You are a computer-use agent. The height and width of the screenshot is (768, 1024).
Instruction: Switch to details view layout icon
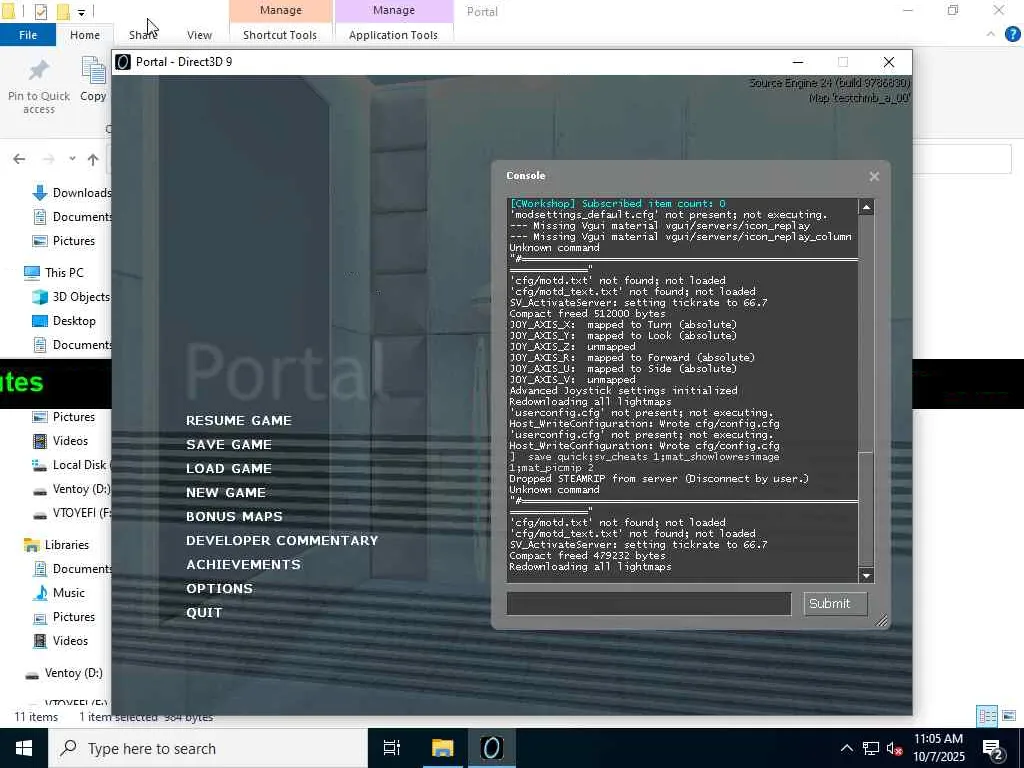click(x=987, y=716)
